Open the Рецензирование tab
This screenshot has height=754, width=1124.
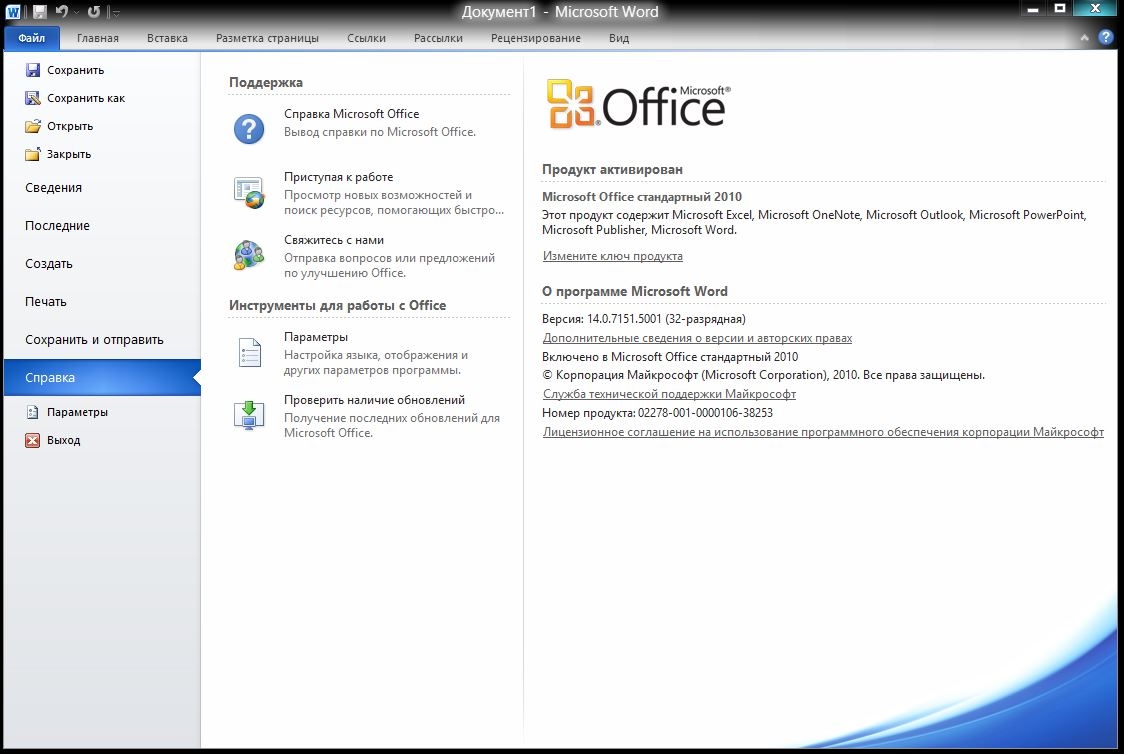coord(535,38)
